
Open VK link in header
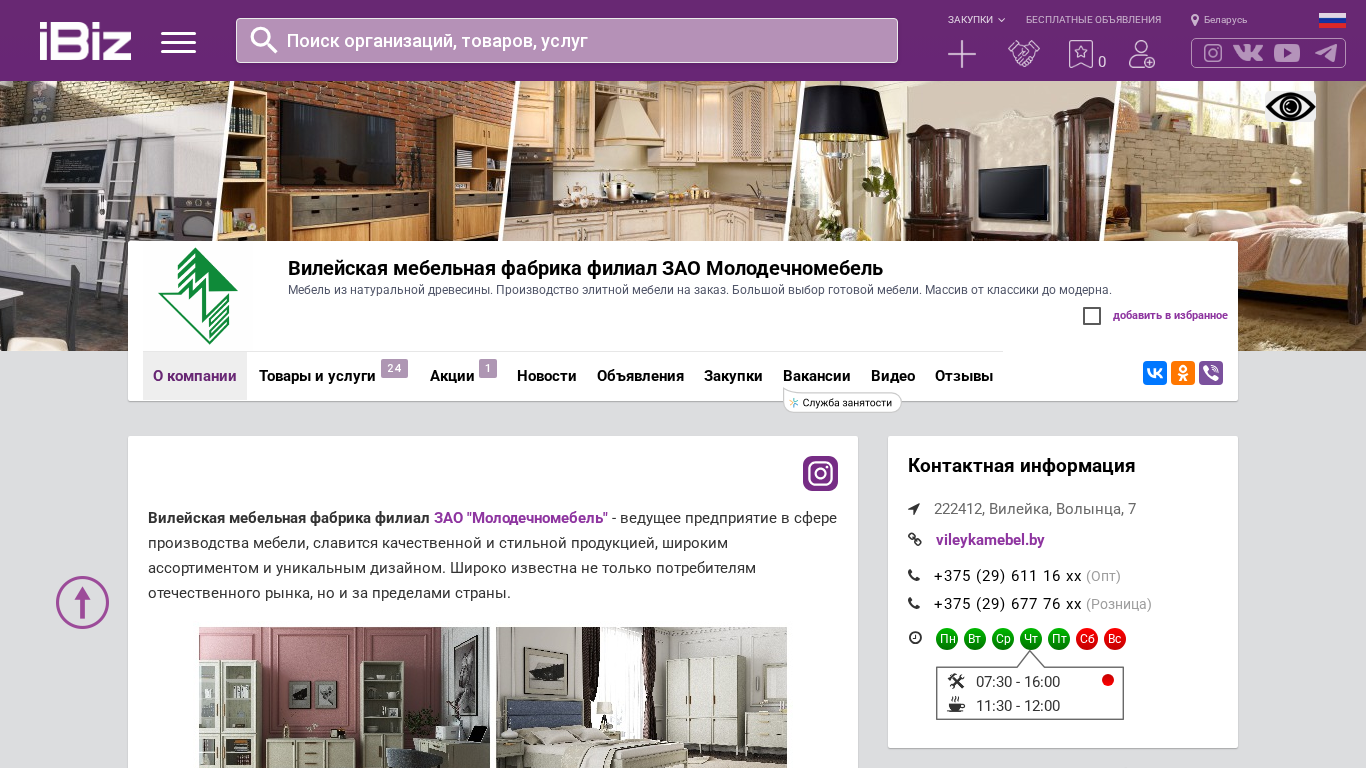coord(1248,53)
